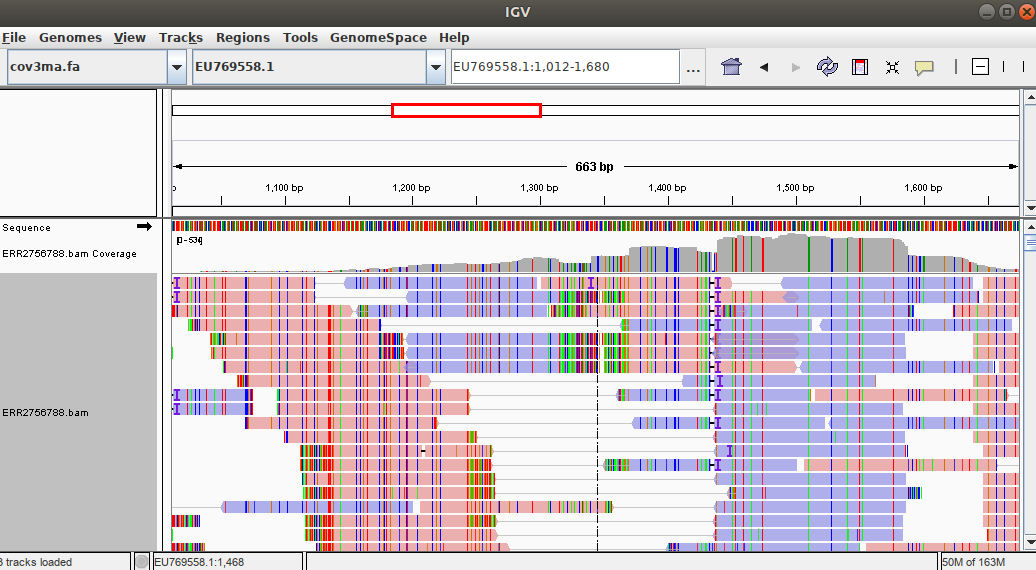
Task: Open the genome dropdown arrow for cov3ma.fa
Action: pos(176,67)
